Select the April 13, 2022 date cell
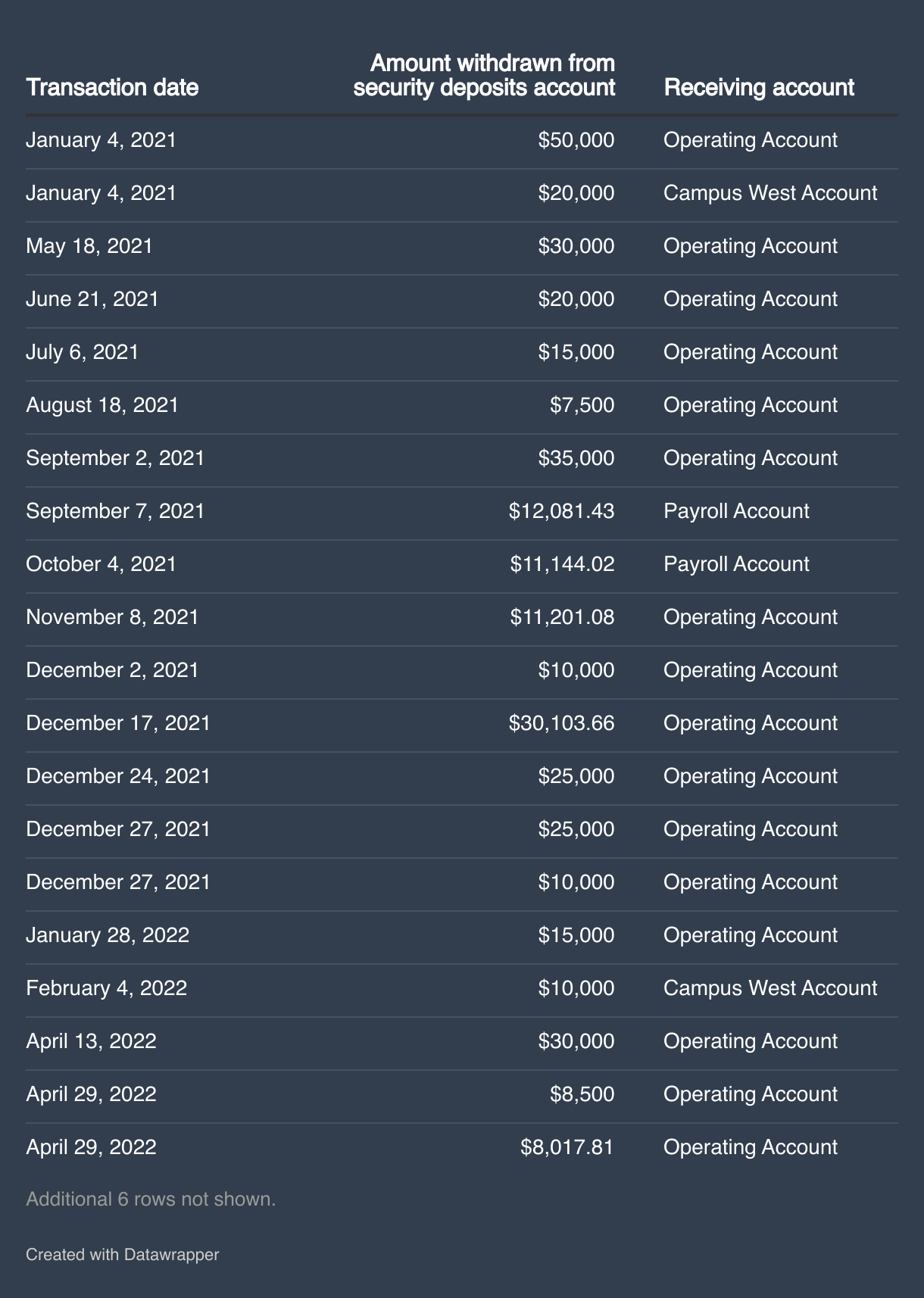Viewport: 924px width, 1298px height. 91,1041
